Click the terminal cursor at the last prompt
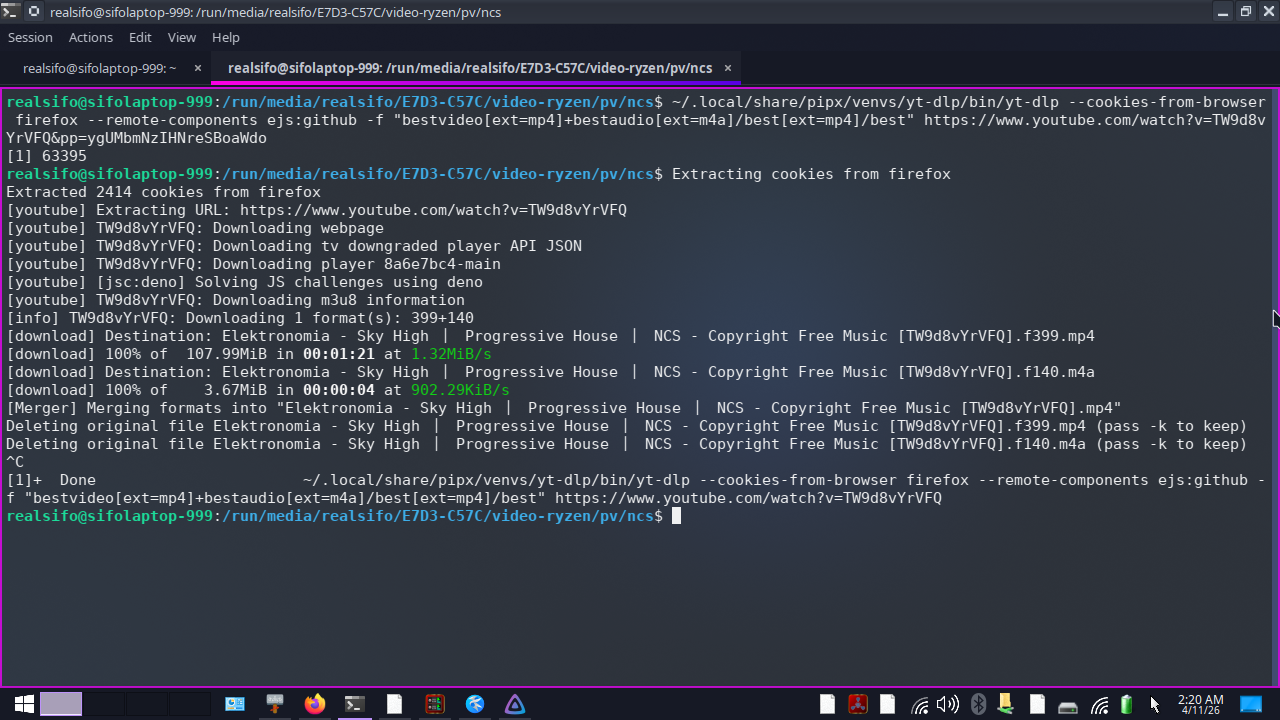This screenshot has height=720, width=1280. click(x=676, y=516)
